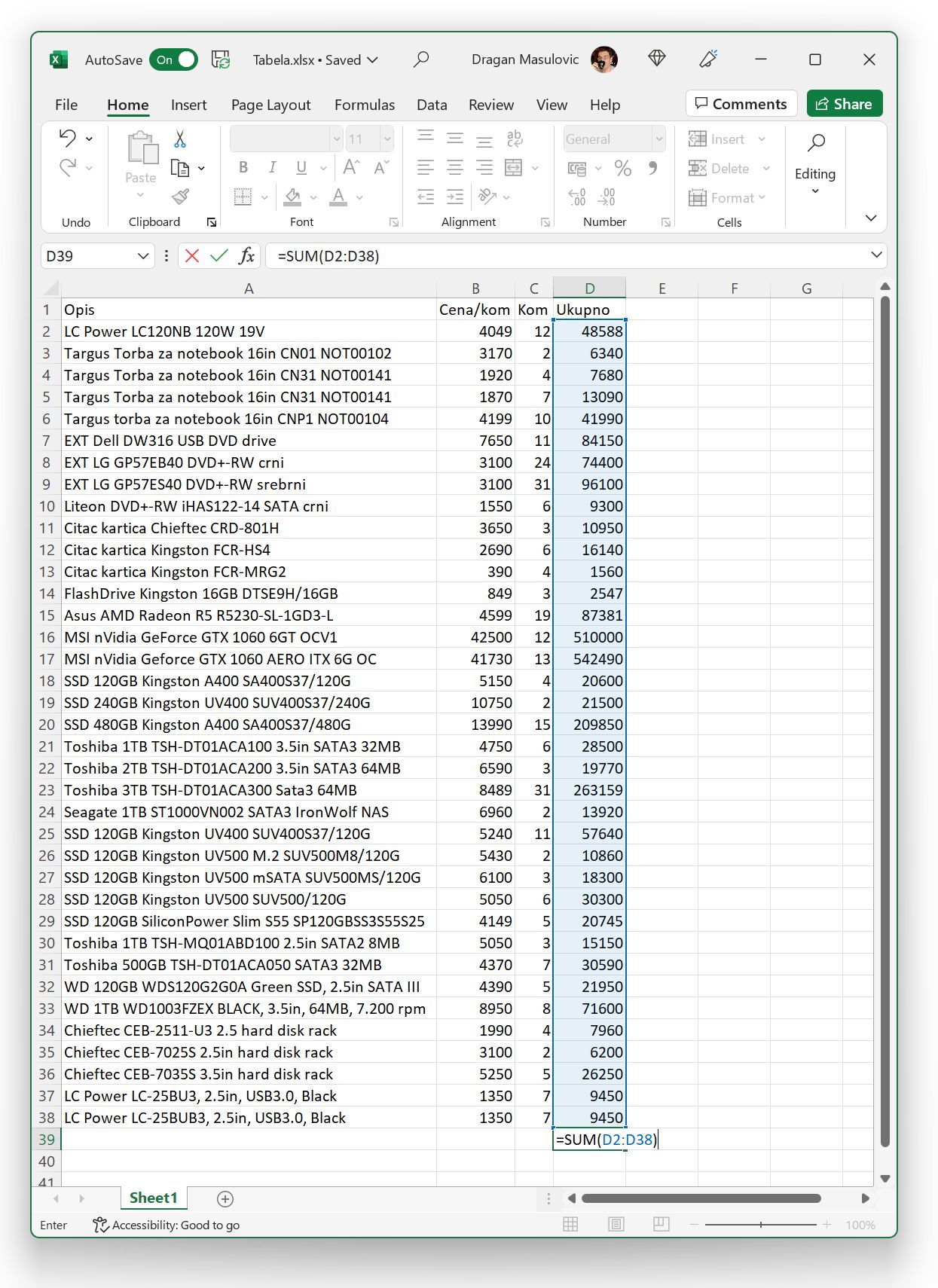938x1288 pixels.
Task: Open the Comments pane
Action: click(741, 104)
